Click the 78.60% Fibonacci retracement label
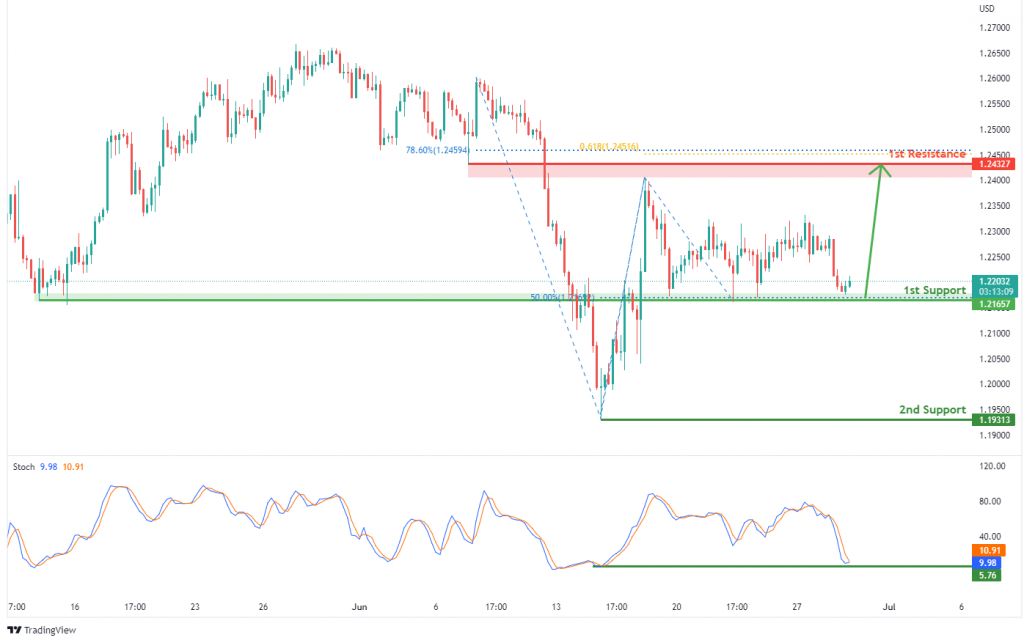1024x643 pixels. tap(437, 150)
